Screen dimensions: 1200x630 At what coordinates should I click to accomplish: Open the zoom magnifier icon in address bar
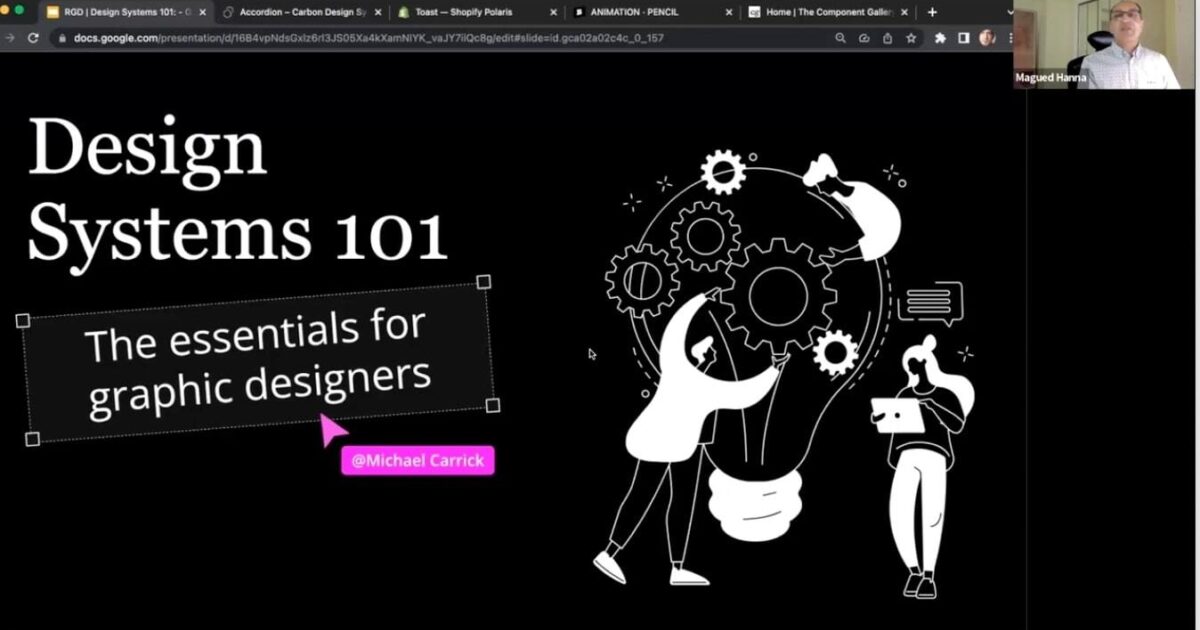tap(841, 38)
